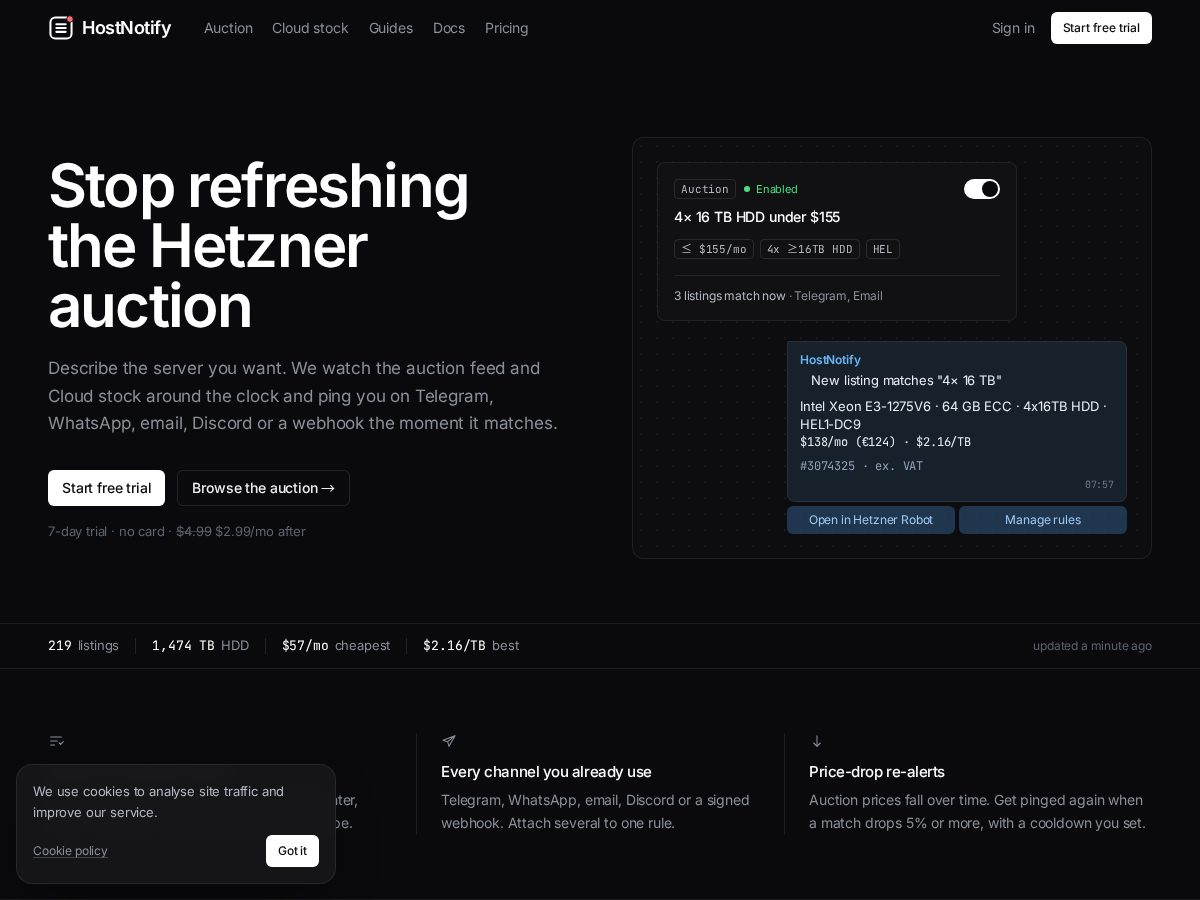Open the Cloud stock nav item
This screenshot has height=900, width=1200.
pos(310,28)
